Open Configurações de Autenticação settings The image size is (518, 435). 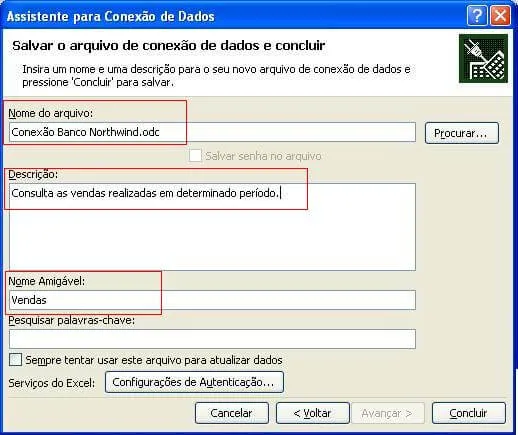pyautogui.click(x=194, y=382)
